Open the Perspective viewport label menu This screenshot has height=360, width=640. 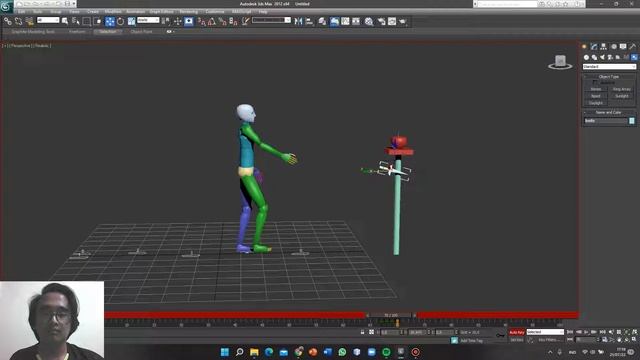[x=20, y=46]
